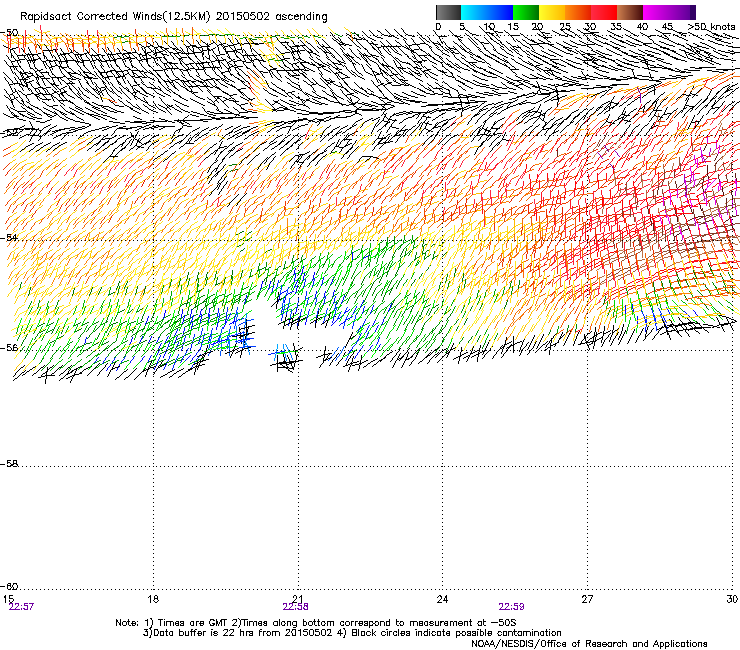Click the '>50 knots' legend label
Viewport: 740px width, 650px height.
coord(711,27)
